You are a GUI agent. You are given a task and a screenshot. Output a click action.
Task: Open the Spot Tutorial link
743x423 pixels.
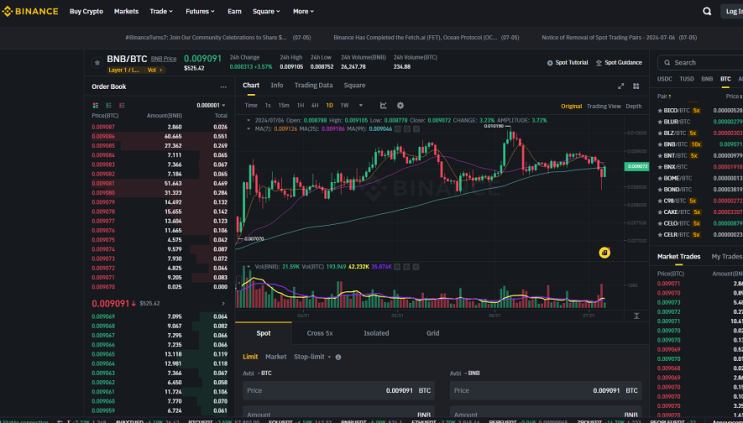[x=567, y=63]
